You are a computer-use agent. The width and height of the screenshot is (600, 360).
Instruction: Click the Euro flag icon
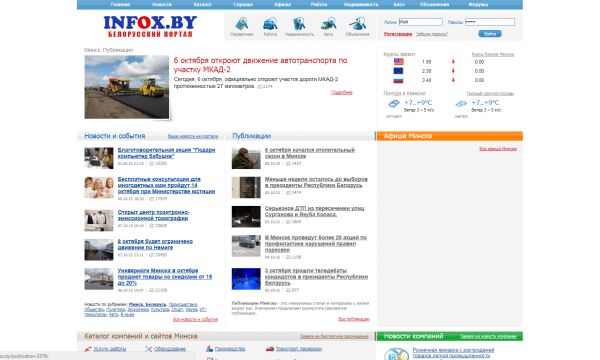[x=398, y=71]
